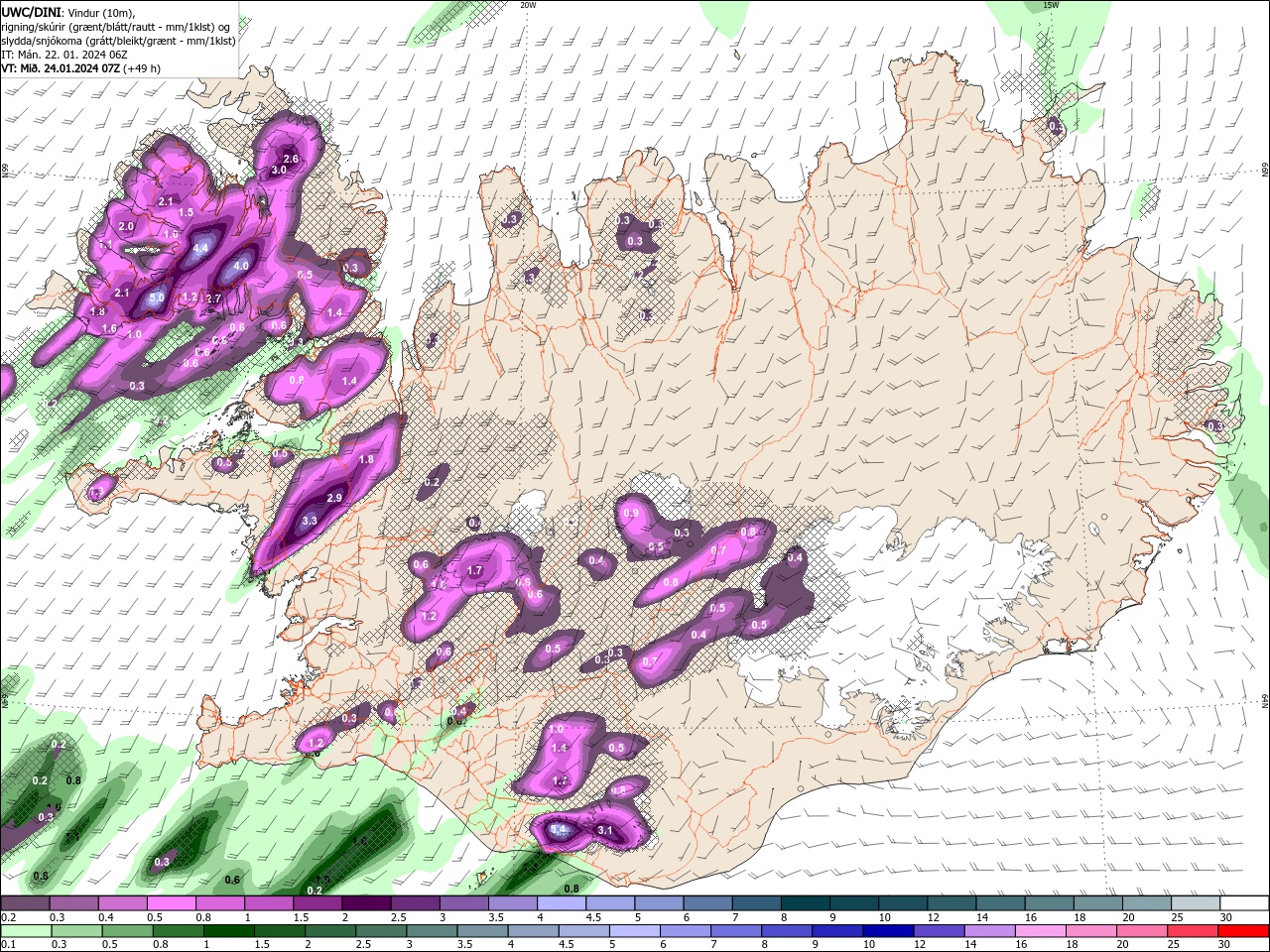Click the 'slydda/snjókoma' header line
The image size is (1270, 952).
[118, 41]
